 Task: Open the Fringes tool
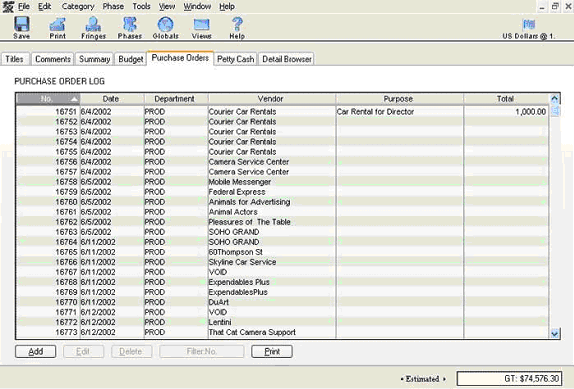coord(93,27)
